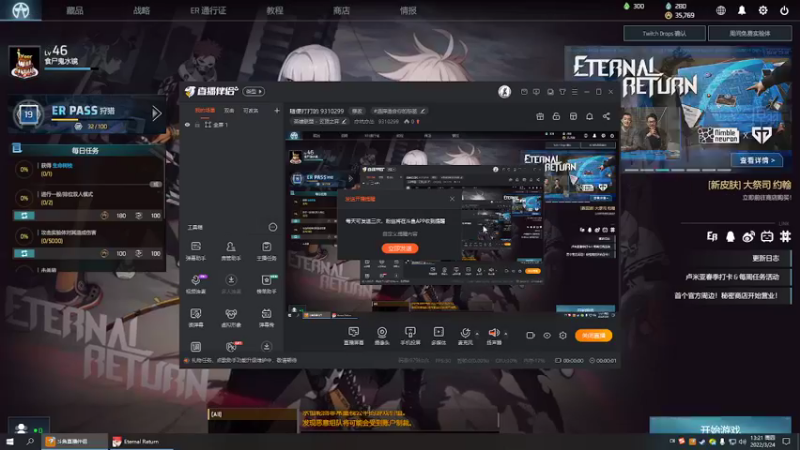
Task: Click the orange stop streaming button
Action: click(593, 335)
